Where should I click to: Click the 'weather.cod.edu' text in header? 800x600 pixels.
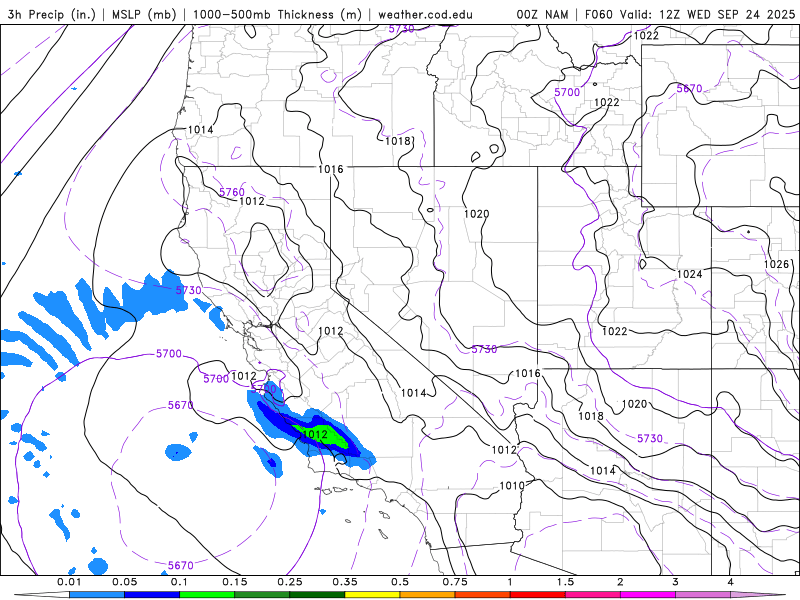(x=425, y=14)
